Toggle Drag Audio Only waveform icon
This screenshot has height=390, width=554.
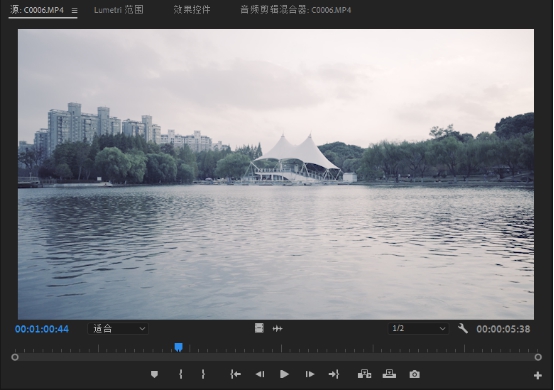[x=277, y=329]
